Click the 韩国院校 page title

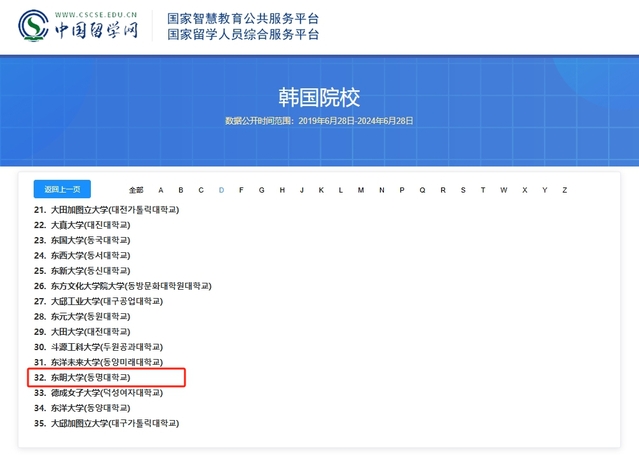[x=319, y=98]
